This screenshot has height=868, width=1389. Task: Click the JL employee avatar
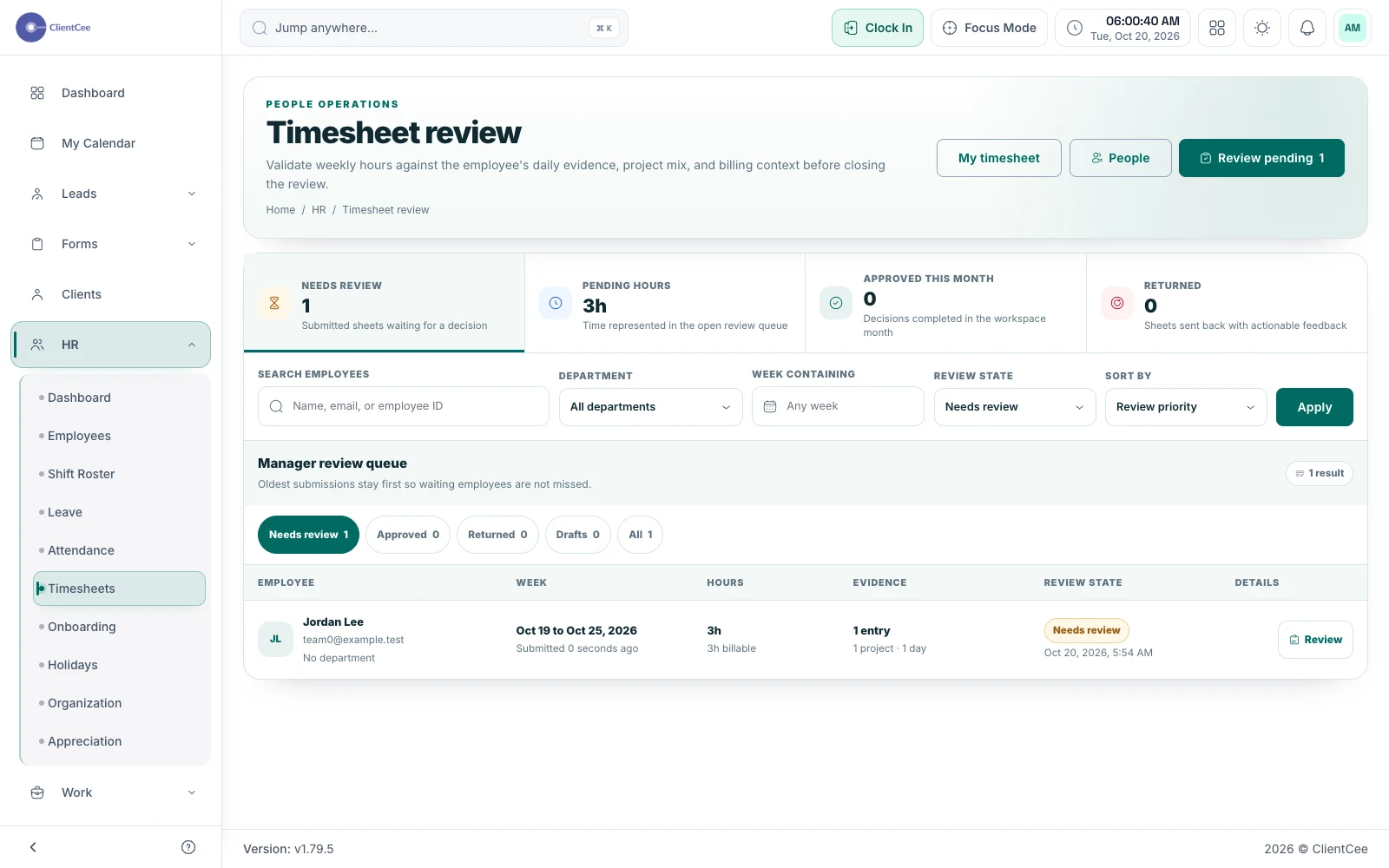coord(275,640)
